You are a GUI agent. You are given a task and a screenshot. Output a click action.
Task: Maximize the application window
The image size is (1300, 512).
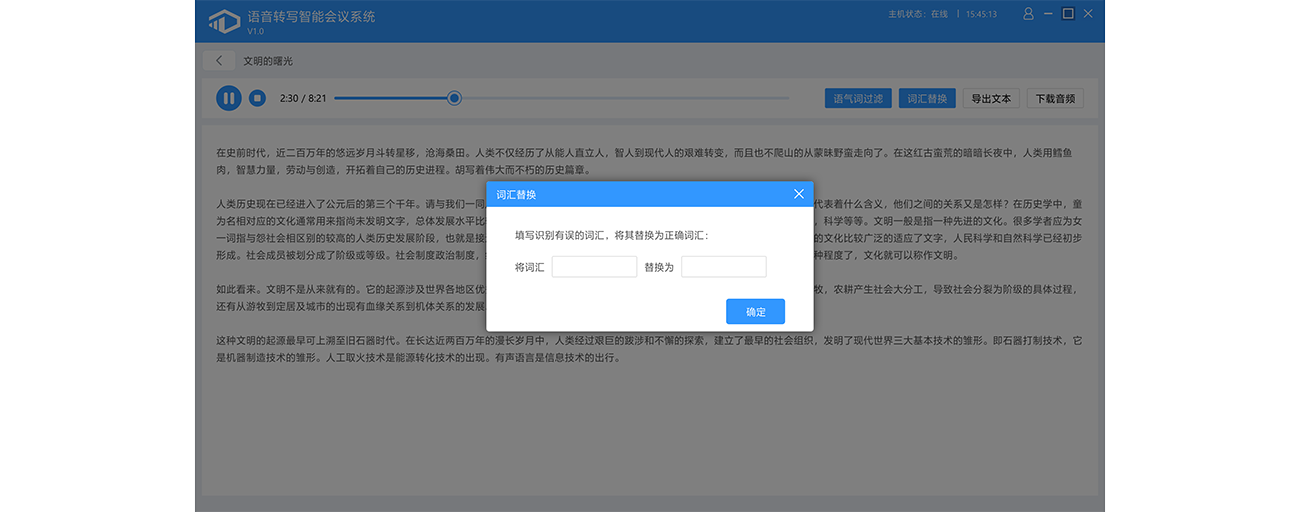1068,14
